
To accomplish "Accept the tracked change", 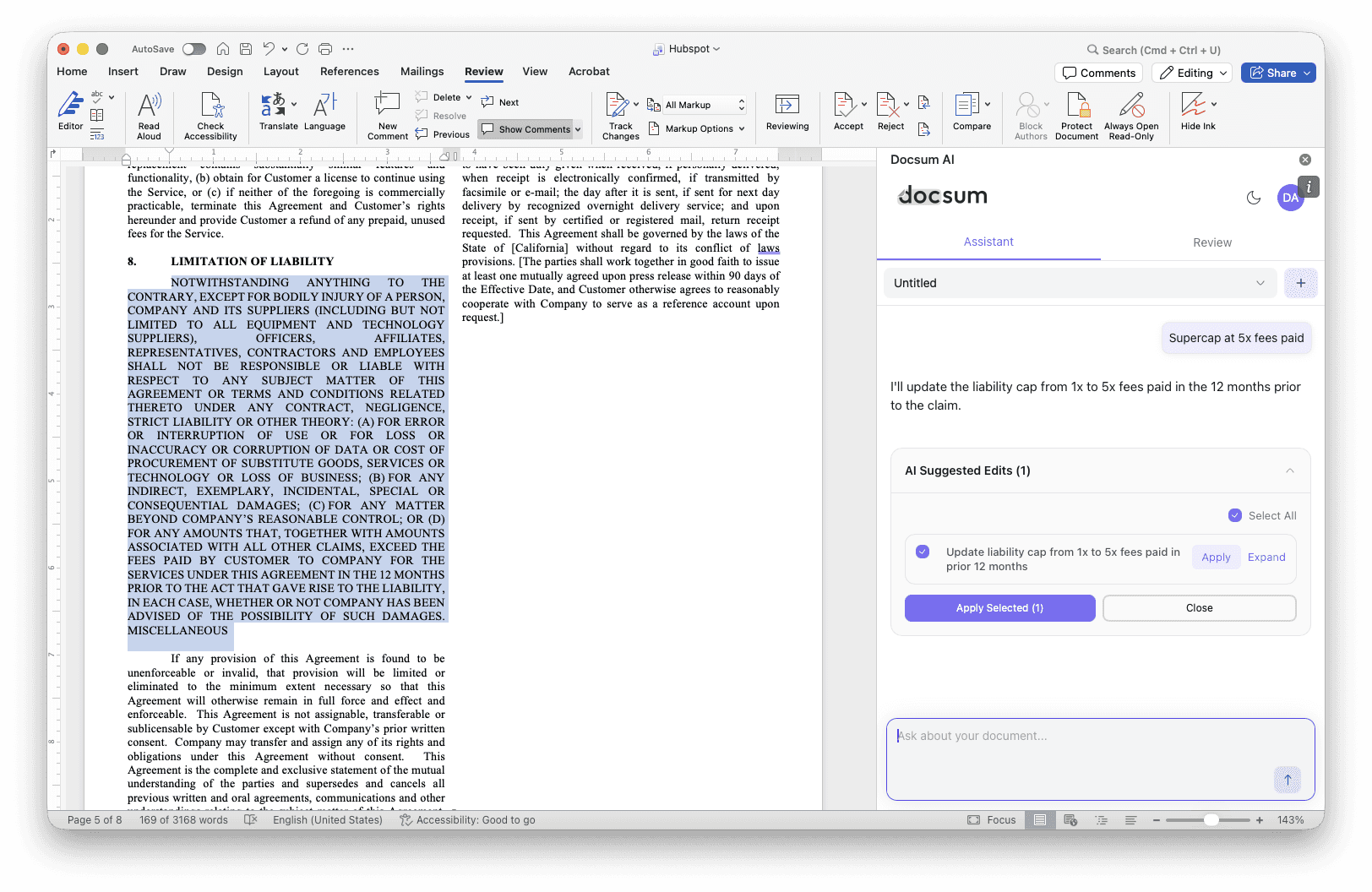I will click(848, 113).
